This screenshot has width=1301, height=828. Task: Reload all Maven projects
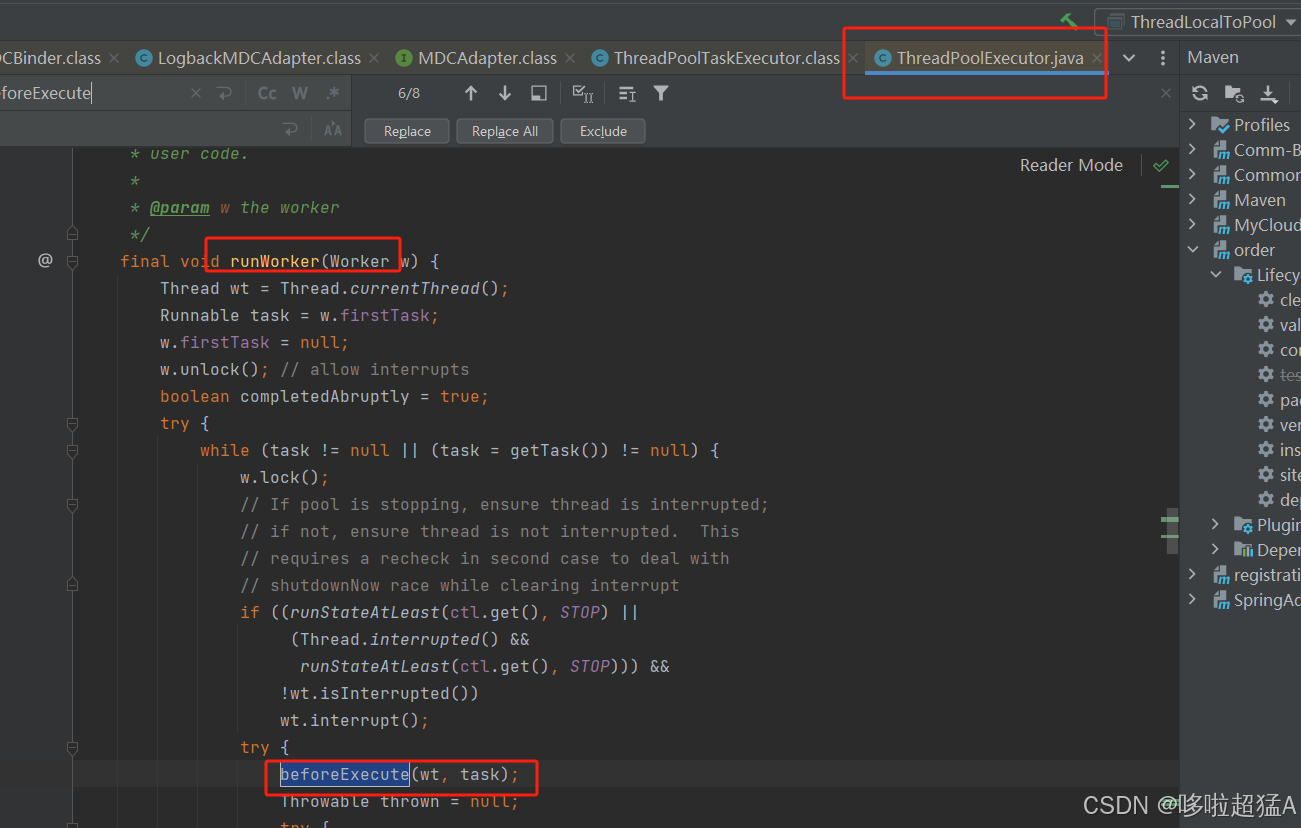click(1199, 92)
